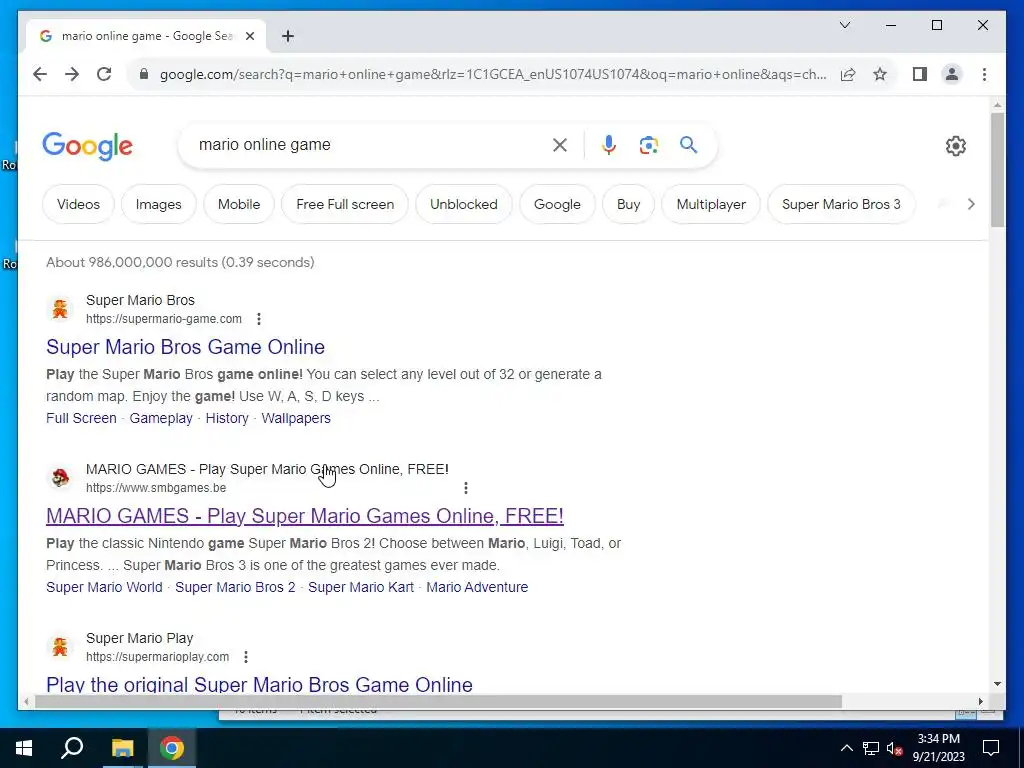1024x768 pixels.
Task: Follow the Wallpapers sitelink
Action: pyautogui.click(x=296, y=418)
